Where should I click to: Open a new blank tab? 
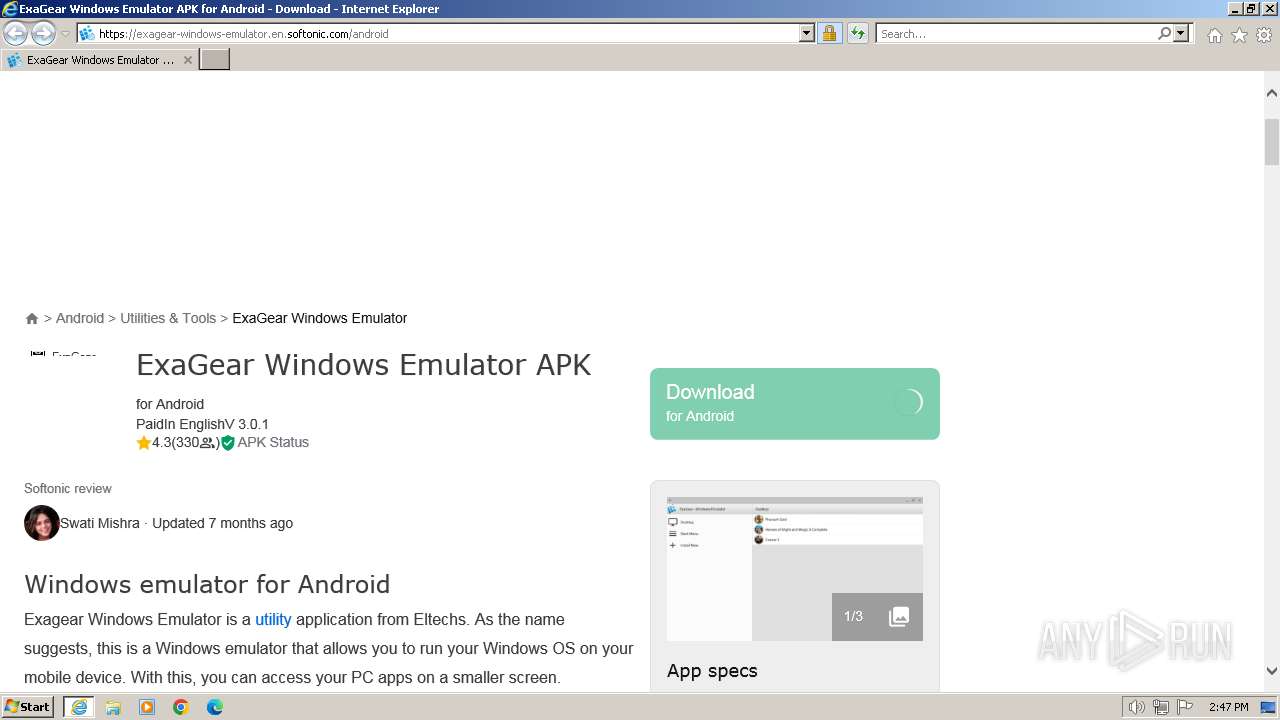coord(215,60)
